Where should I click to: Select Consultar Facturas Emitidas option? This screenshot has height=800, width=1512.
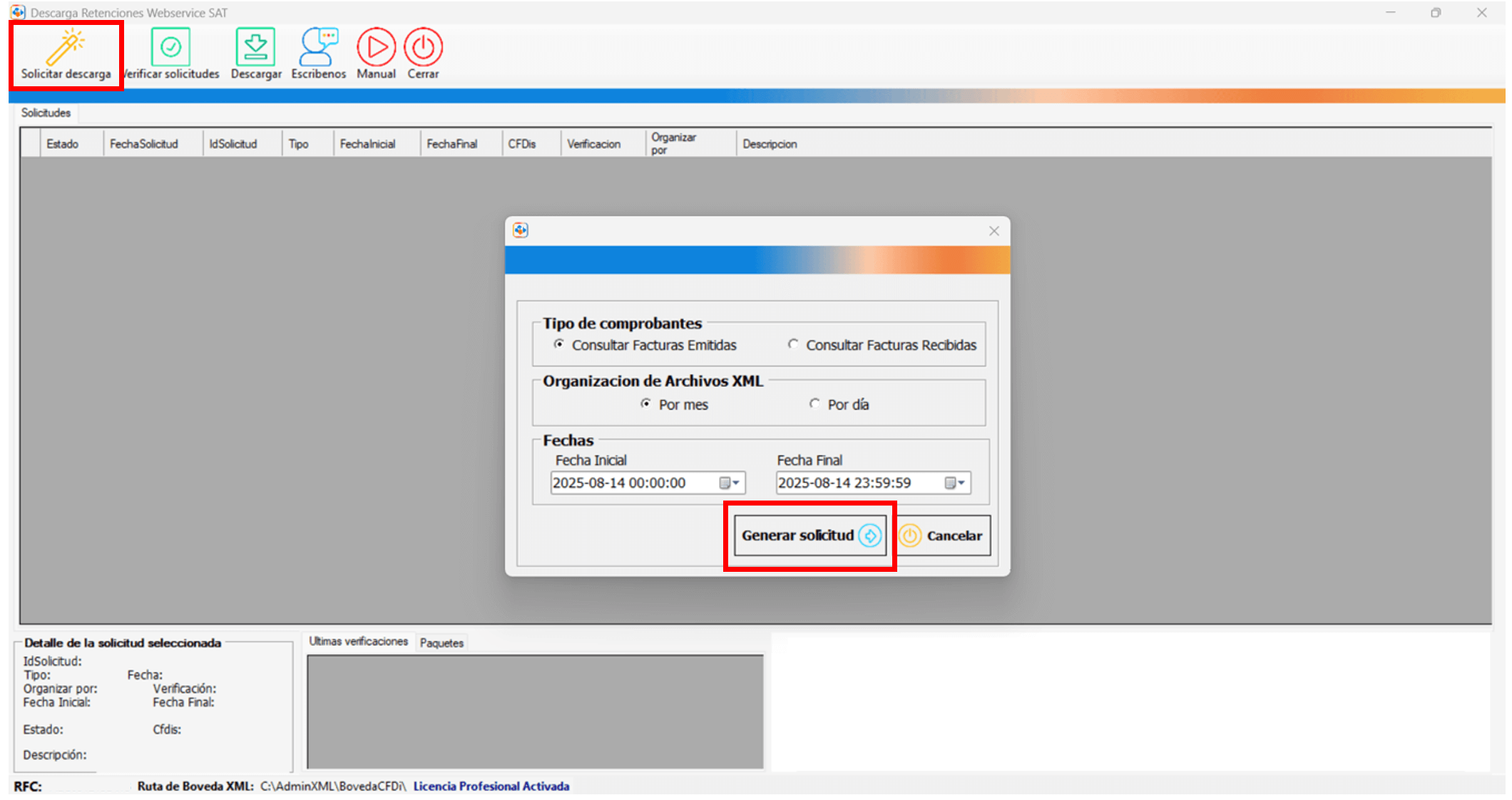pos(645,345)
